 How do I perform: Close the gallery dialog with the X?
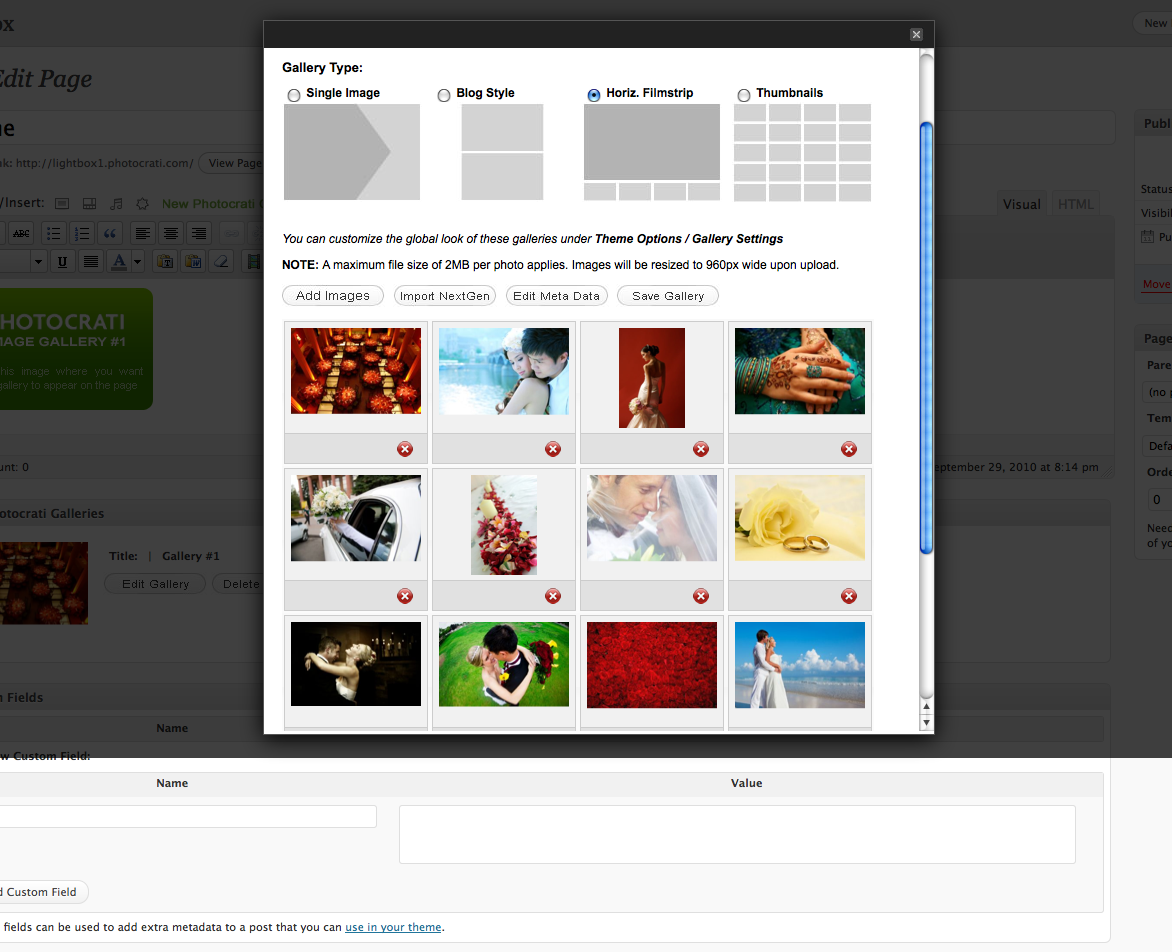coord(916,34)
